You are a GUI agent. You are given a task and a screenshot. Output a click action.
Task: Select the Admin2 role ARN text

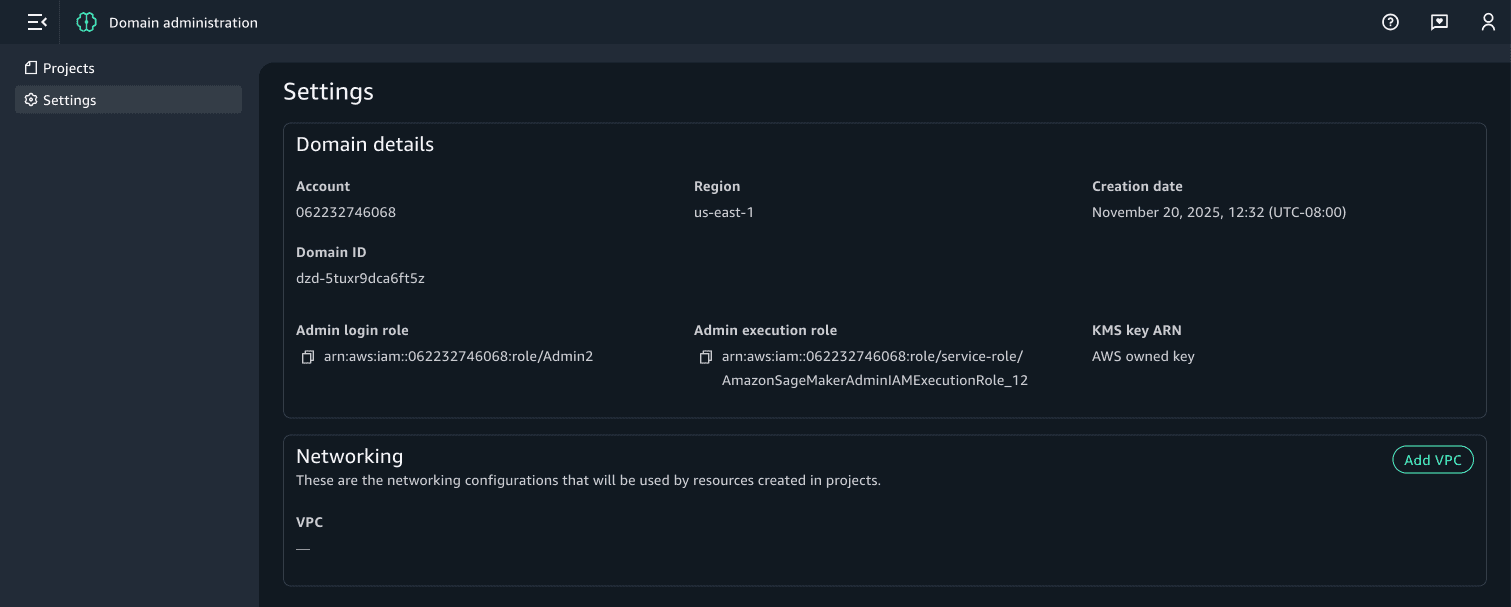pyautogui.click(x=459, y=356)
